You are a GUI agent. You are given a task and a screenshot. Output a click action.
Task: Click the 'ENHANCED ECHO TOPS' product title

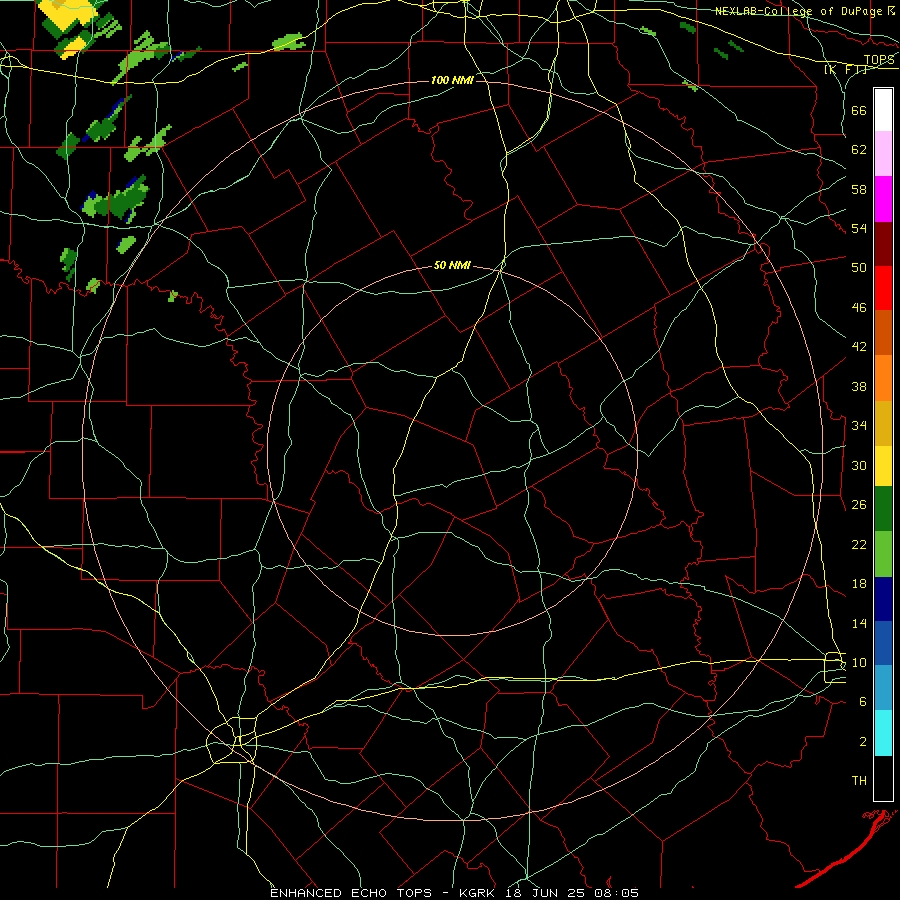pyautogui.click(x=353, y=893)
